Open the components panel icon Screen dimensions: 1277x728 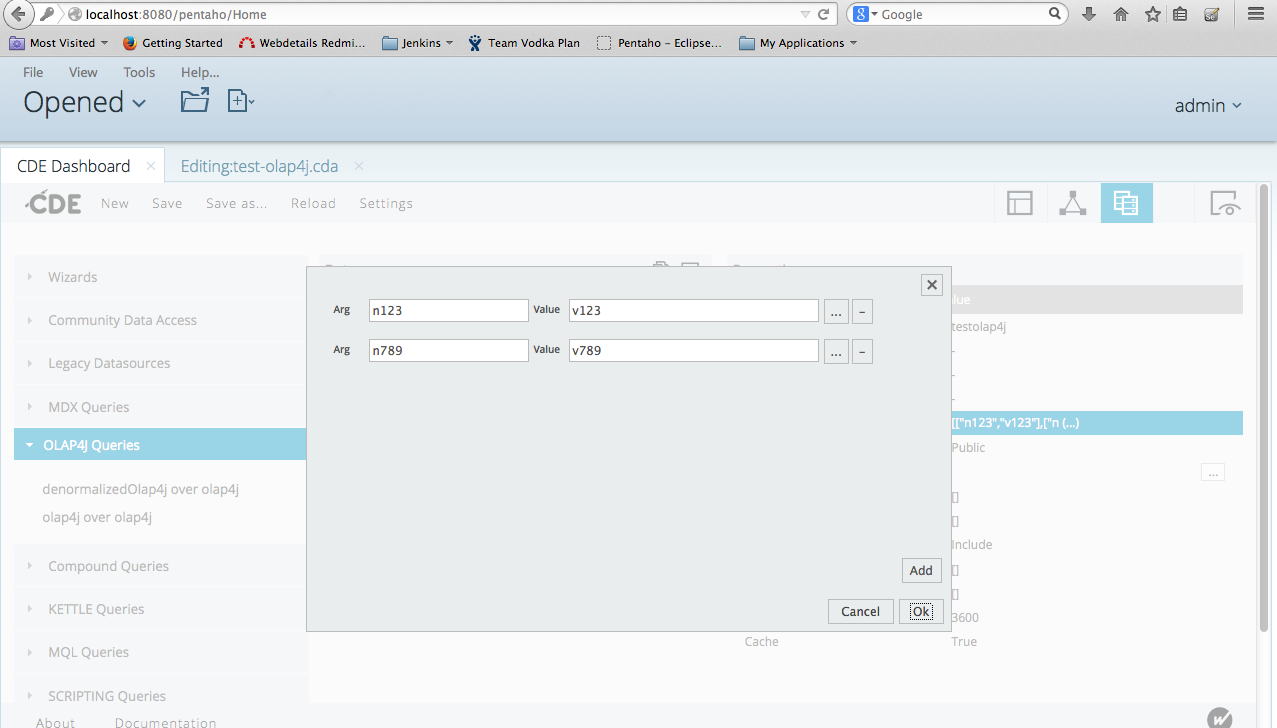pos(1073,203)
